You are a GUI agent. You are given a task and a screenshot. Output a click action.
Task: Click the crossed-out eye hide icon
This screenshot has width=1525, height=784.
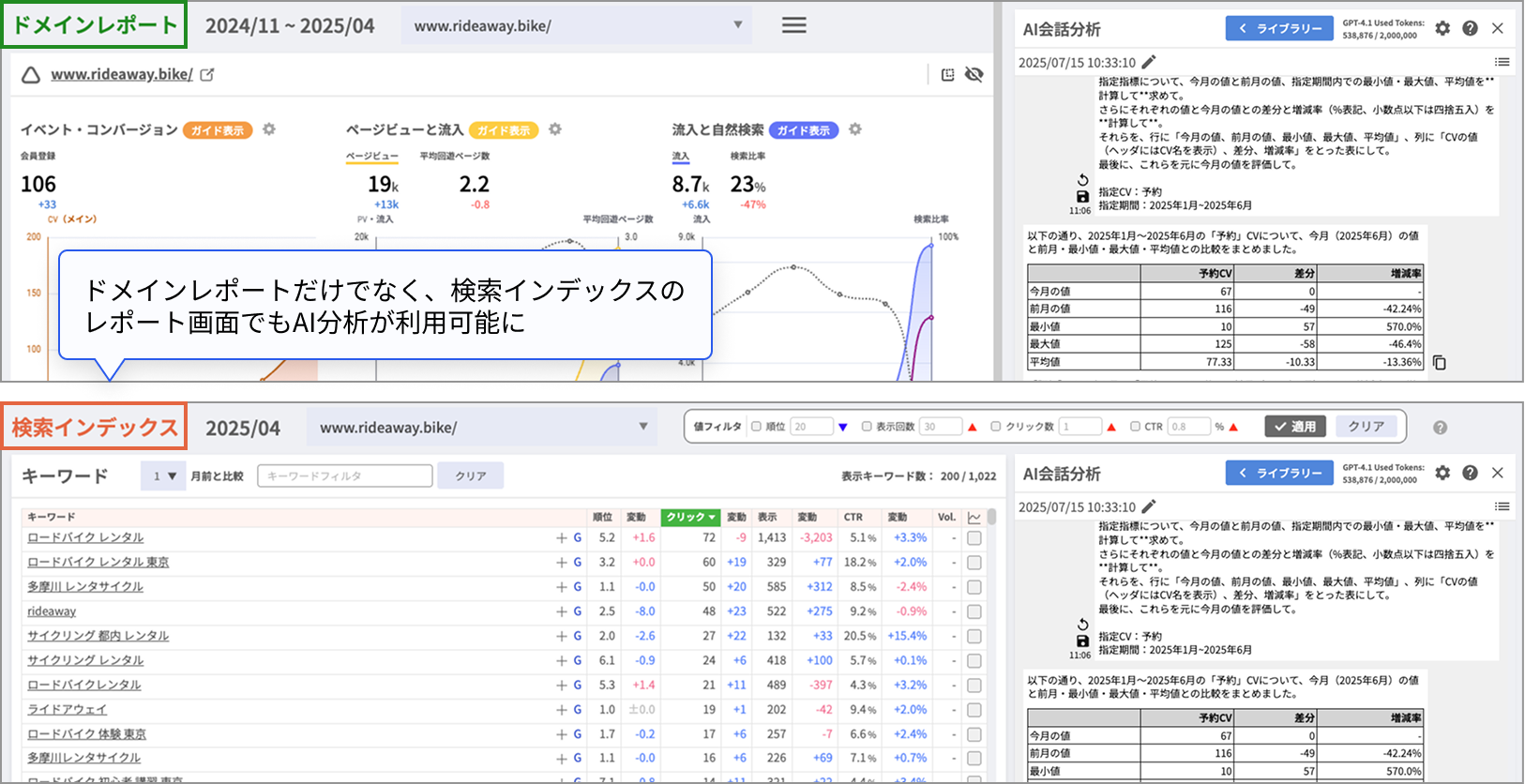click(x=974, y=74)
